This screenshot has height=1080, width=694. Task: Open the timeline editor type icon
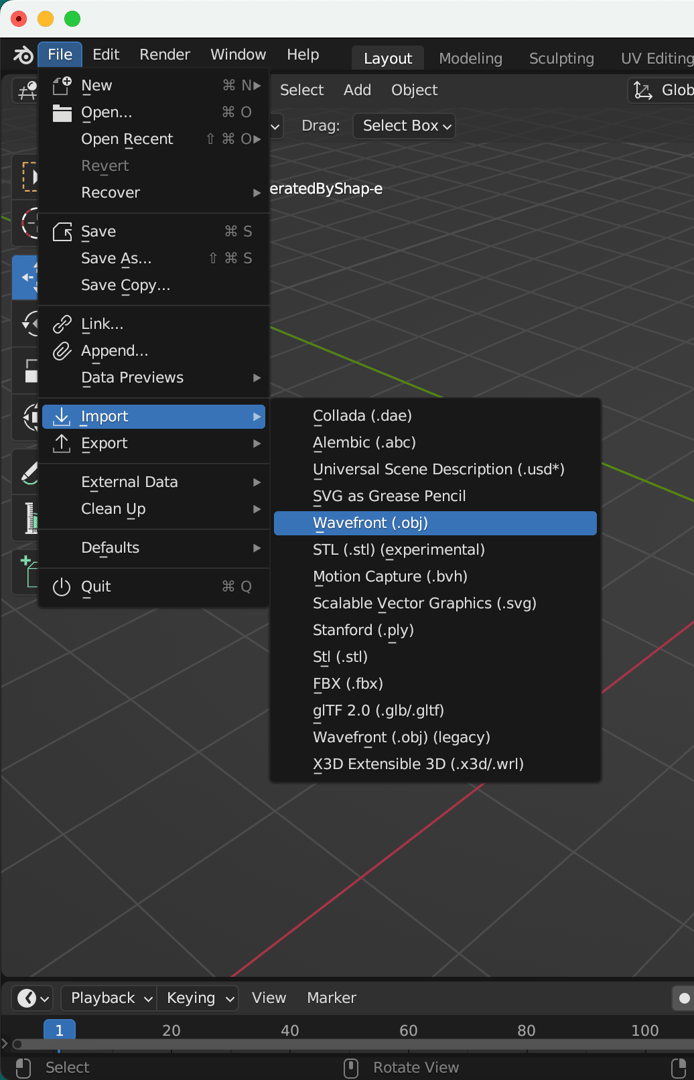(32, 997)
